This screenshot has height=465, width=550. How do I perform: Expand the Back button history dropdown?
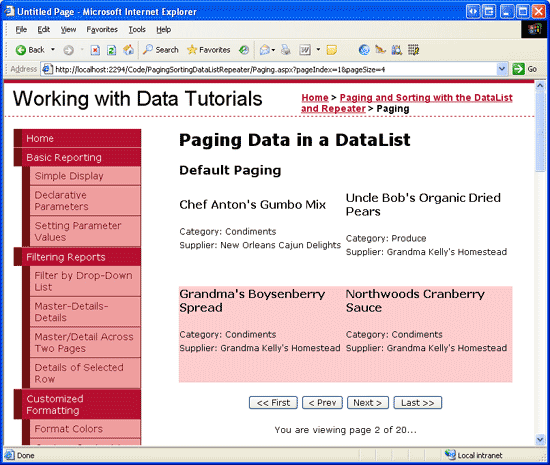point(53,50)
